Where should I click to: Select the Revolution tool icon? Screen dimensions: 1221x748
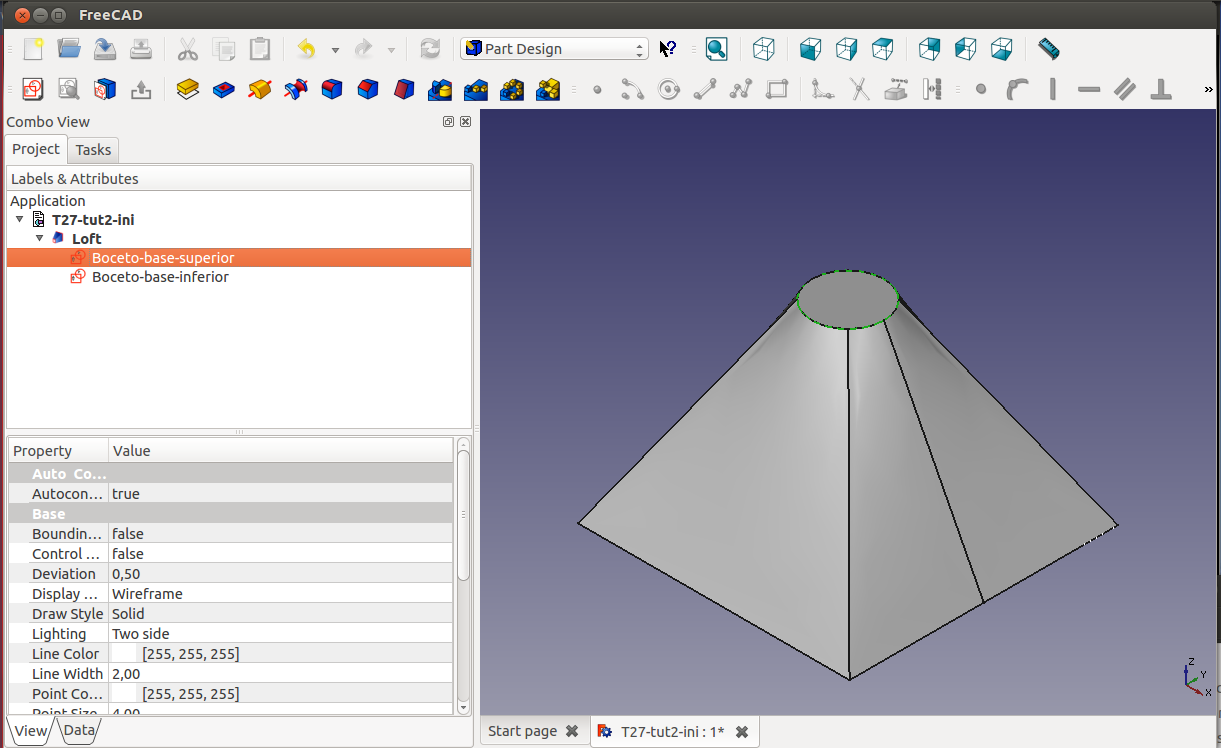point(260,90)
